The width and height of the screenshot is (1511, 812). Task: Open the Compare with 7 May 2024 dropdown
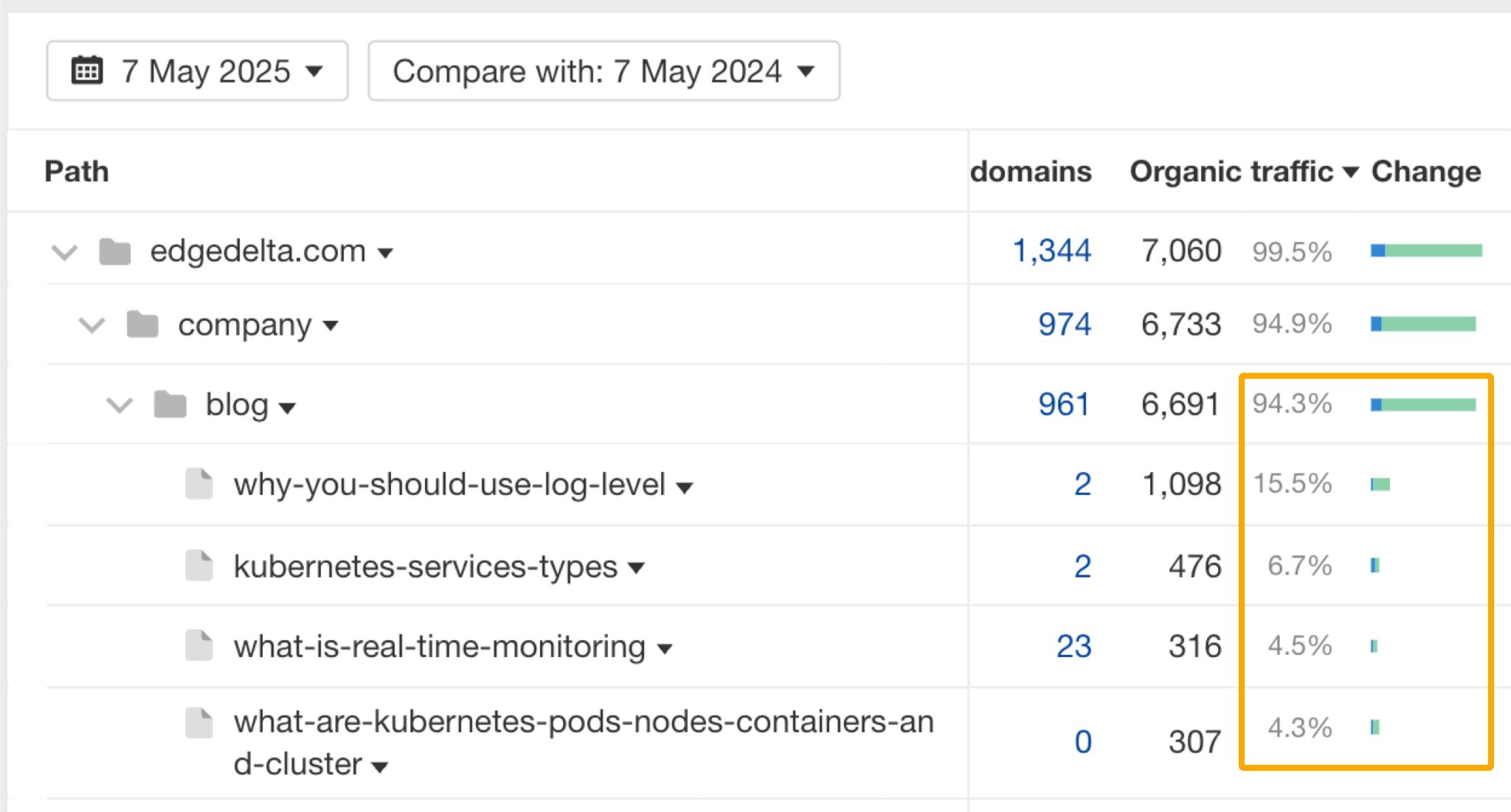[x=603, y=71]
